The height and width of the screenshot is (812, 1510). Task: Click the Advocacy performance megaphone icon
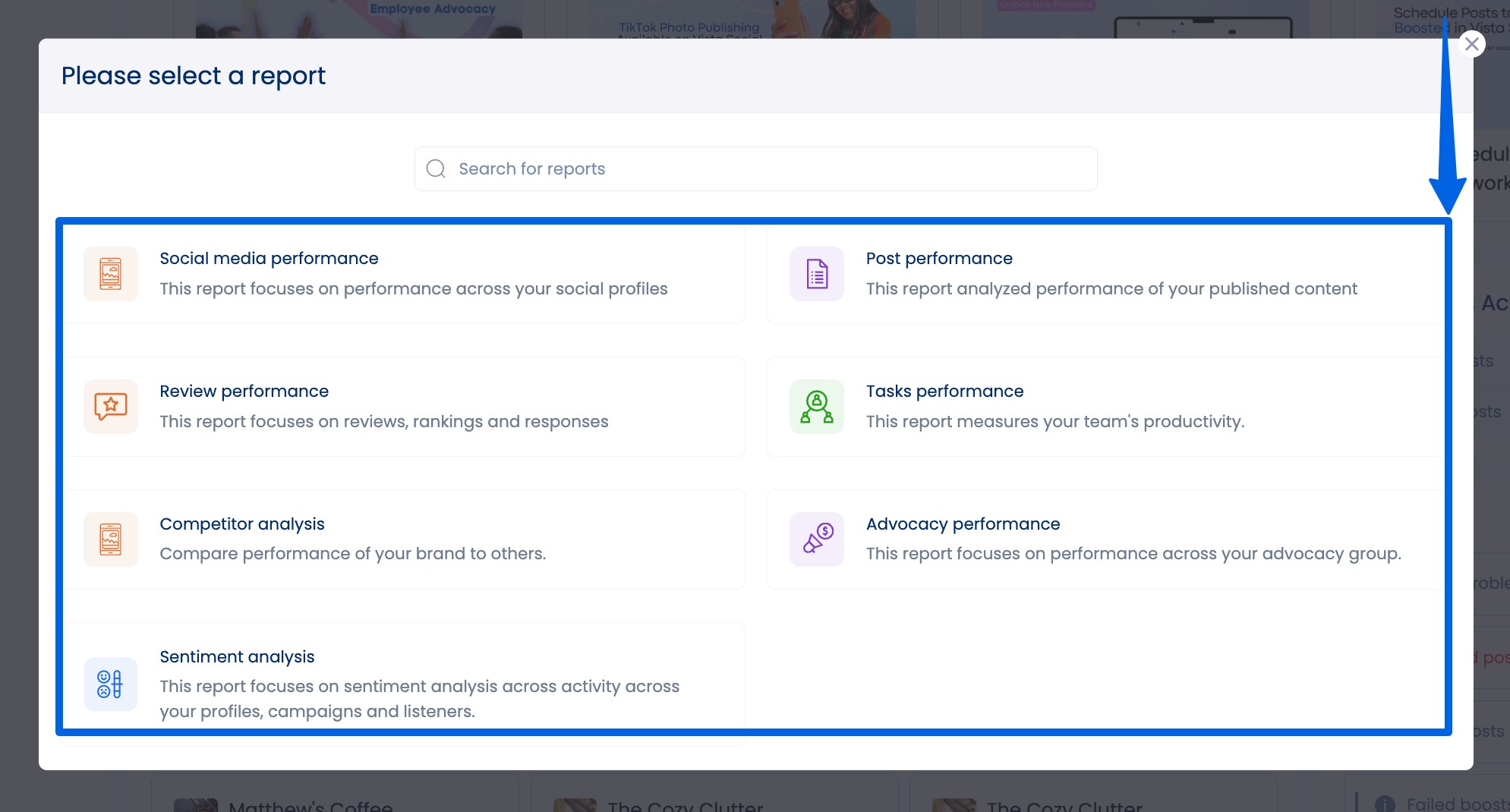816,539
